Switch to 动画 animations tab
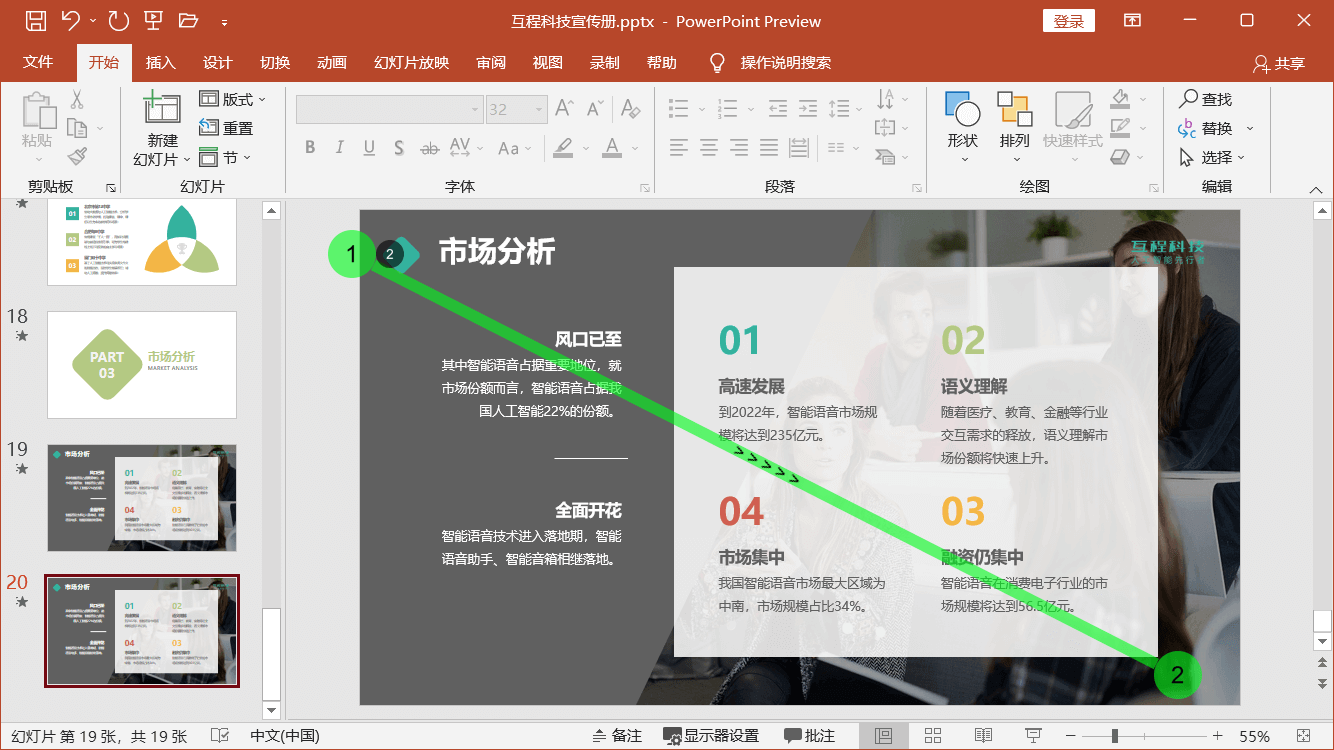The image size is (1334, 750). [332, 62]
